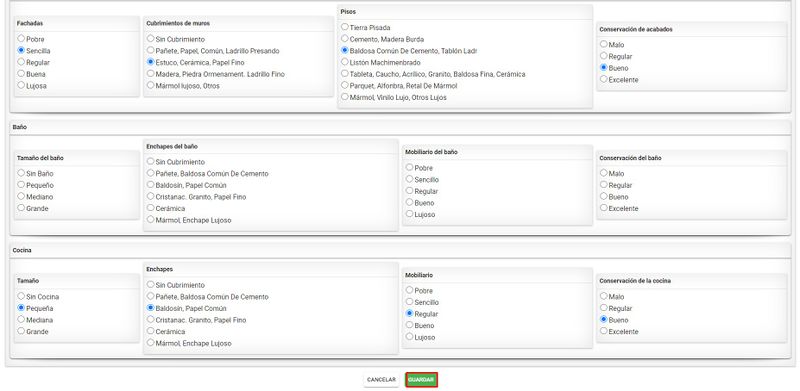Set Mobiliario del baño to Lujoso
The image size is (800, 391).
pyautogui.click(x=409, y=214)
